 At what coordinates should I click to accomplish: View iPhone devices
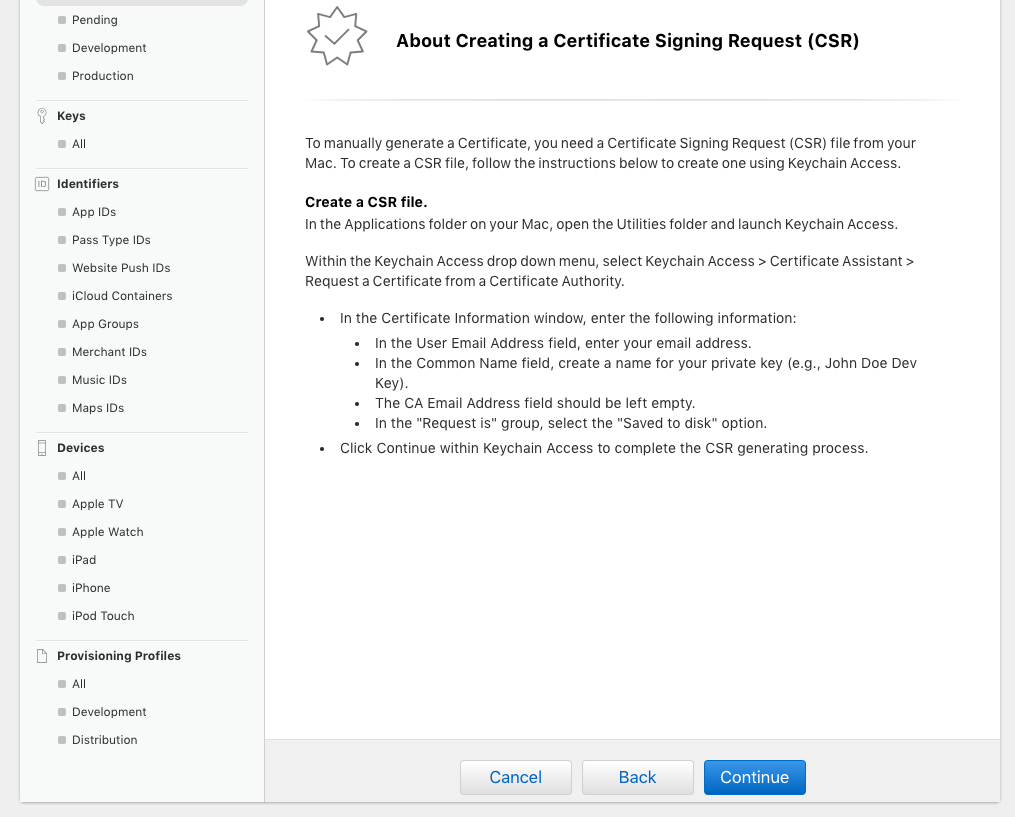point(91,588)
